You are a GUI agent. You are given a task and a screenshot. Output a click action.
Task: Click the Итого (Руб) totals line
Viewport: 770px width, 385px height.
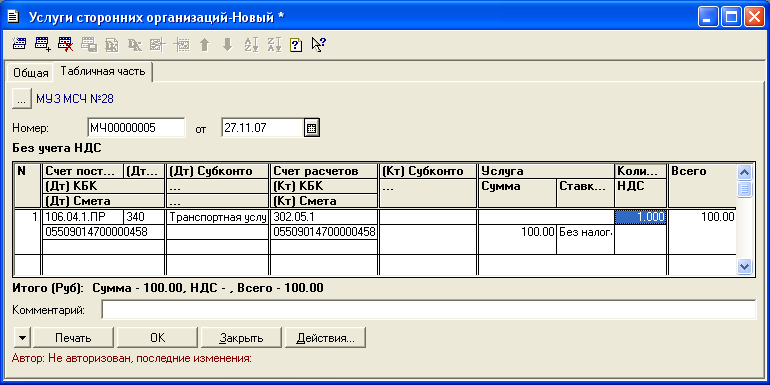168,288
